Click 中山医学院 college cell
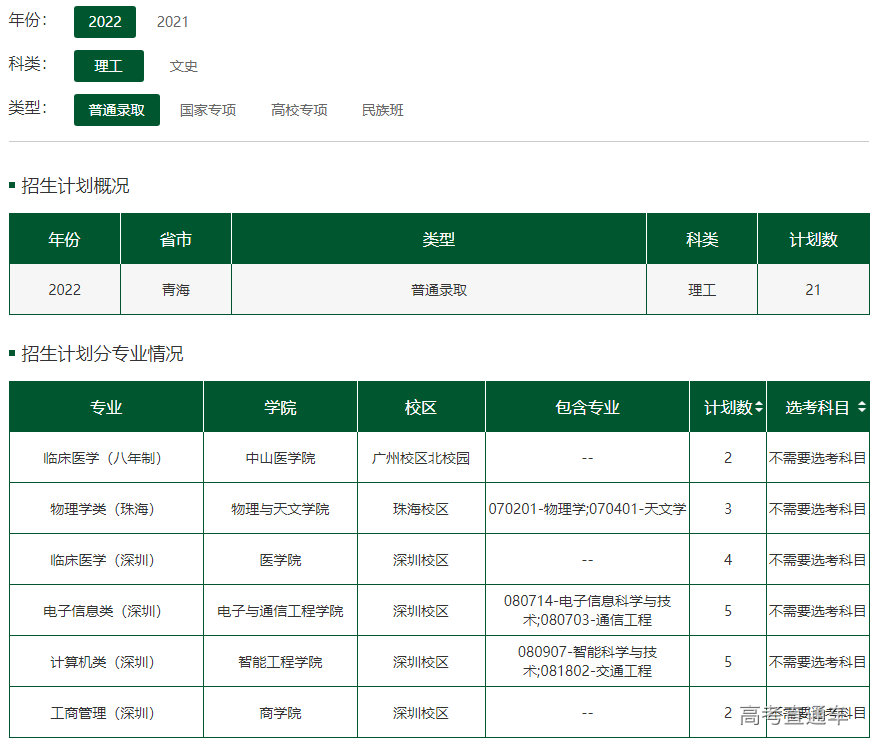Viewport: 877px width, 755px height. (280, 458)
